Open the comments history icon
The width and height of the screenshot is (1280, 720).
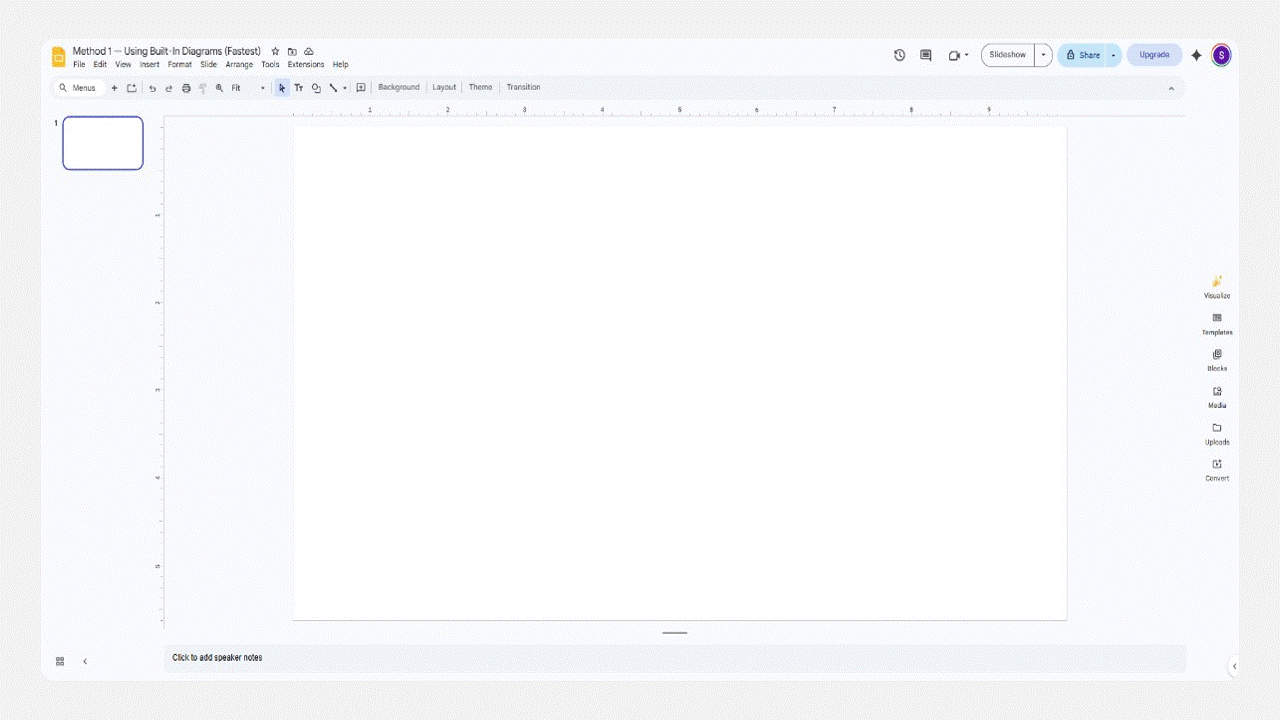(926, 55)
